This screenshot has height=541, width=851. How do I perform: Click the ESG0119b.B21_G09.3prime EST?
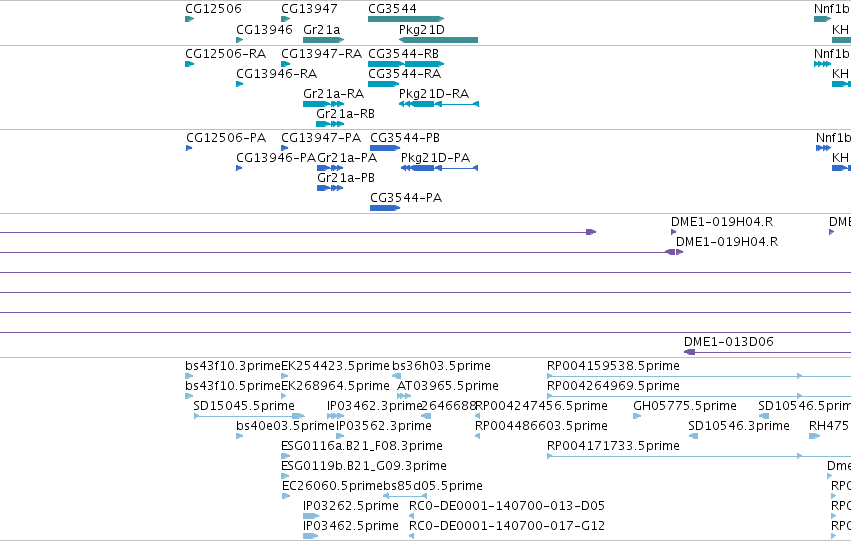pyautogui.click(x=285, y=476)
